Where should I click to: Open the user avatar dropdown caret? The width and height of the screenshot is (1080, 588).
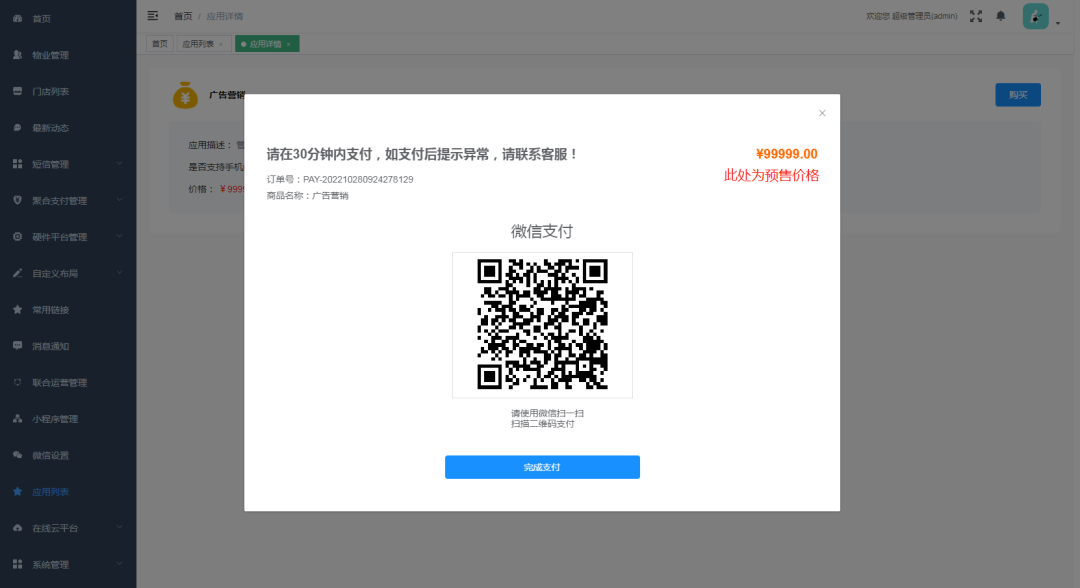pos(1058,23)
